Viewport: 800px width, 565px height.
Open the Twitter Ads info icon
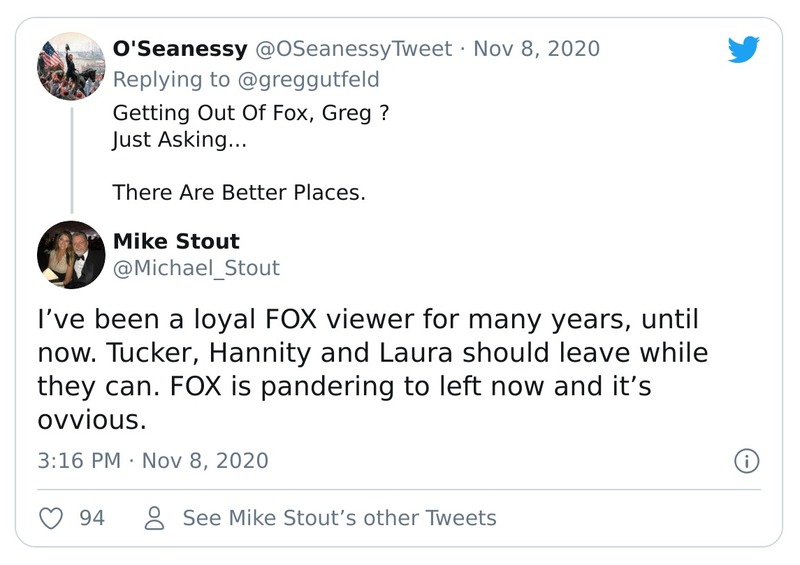[x=746, y=461]
